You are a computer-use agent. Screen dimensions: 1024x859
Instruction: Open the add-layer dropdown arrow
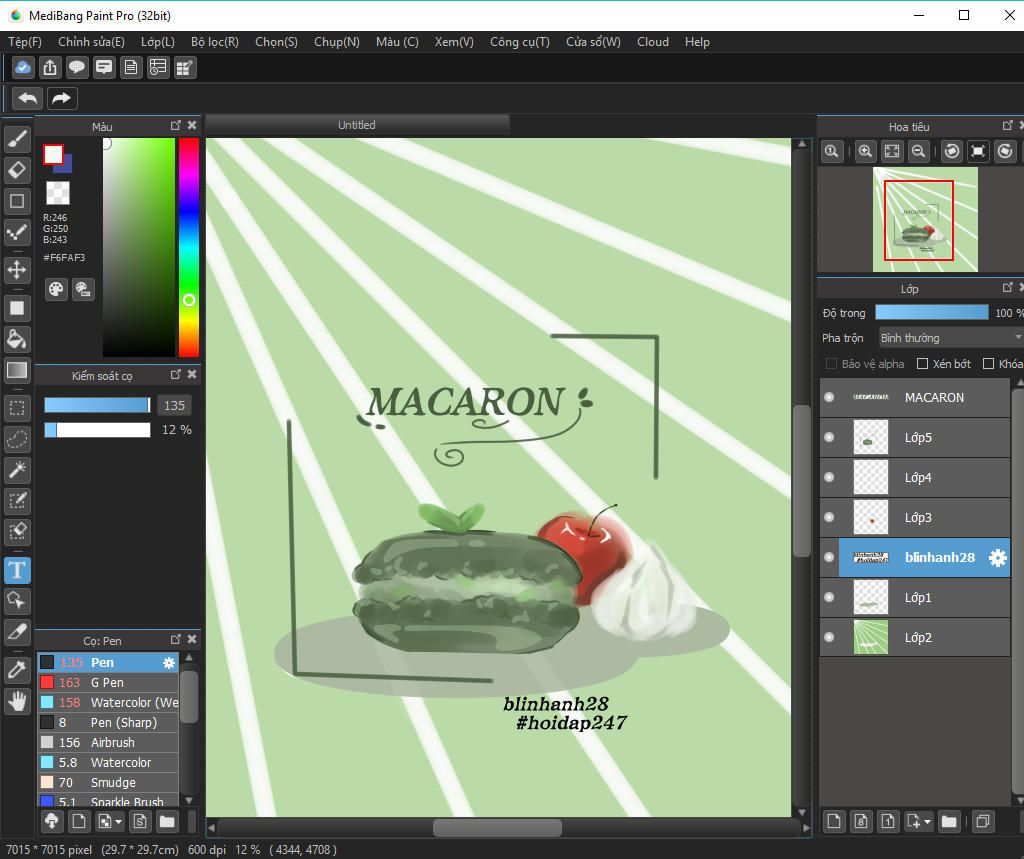[928, 822]
